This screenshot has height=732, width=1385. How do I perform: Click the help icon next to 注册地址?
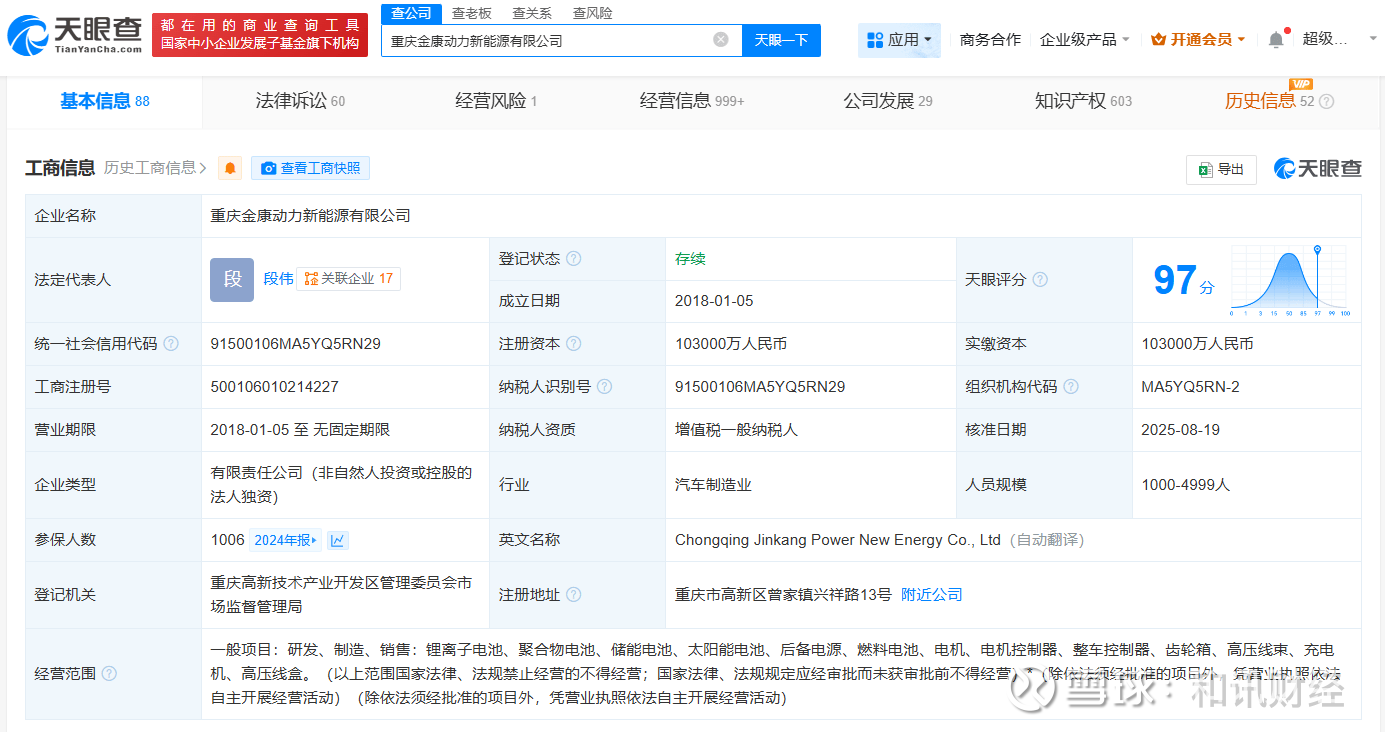(x=573, y=595)
